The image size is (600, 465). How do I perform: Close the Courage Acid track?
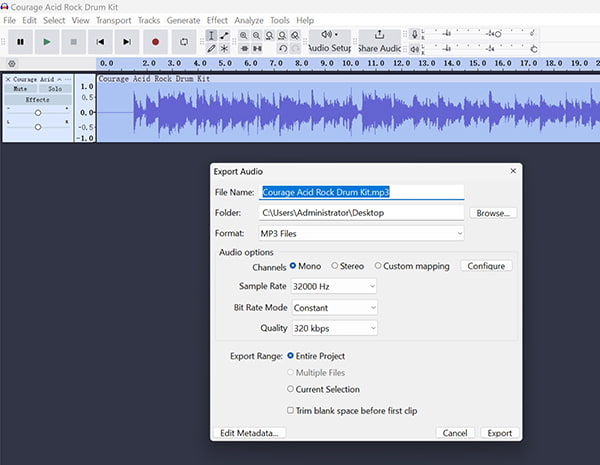coord(8,79)
